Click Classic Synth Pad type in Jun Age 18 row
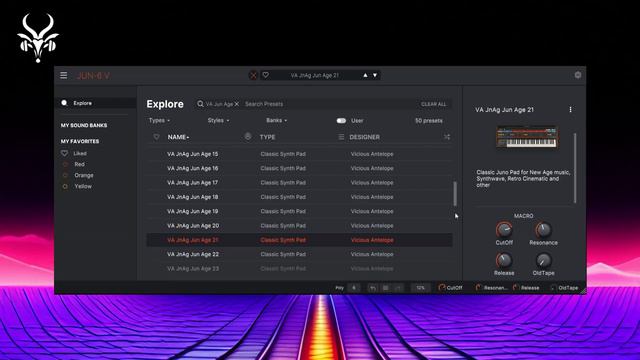 pos(283,197)
